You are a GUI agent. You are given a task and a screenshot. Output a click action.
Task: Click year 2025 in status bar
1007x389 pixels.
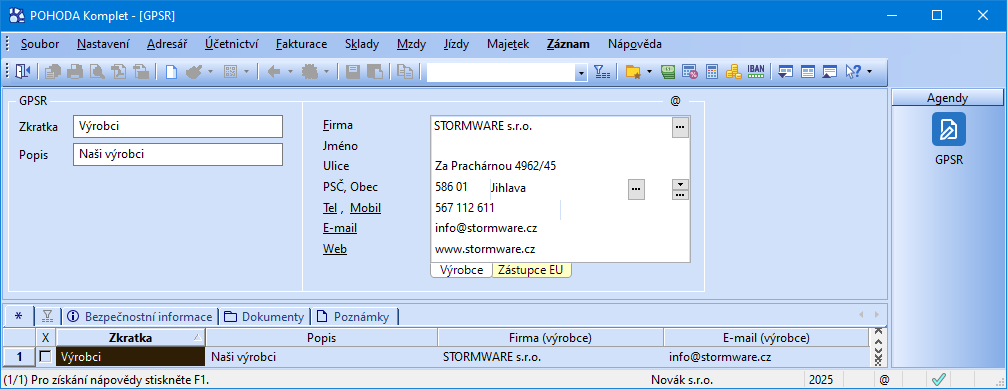coord(821,379)
